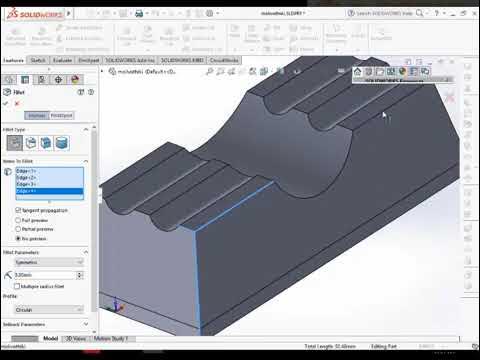This screenshot has height=360, width=480.
Task: Select Edge<3> in the fillet list
Action: click(49, 184)
